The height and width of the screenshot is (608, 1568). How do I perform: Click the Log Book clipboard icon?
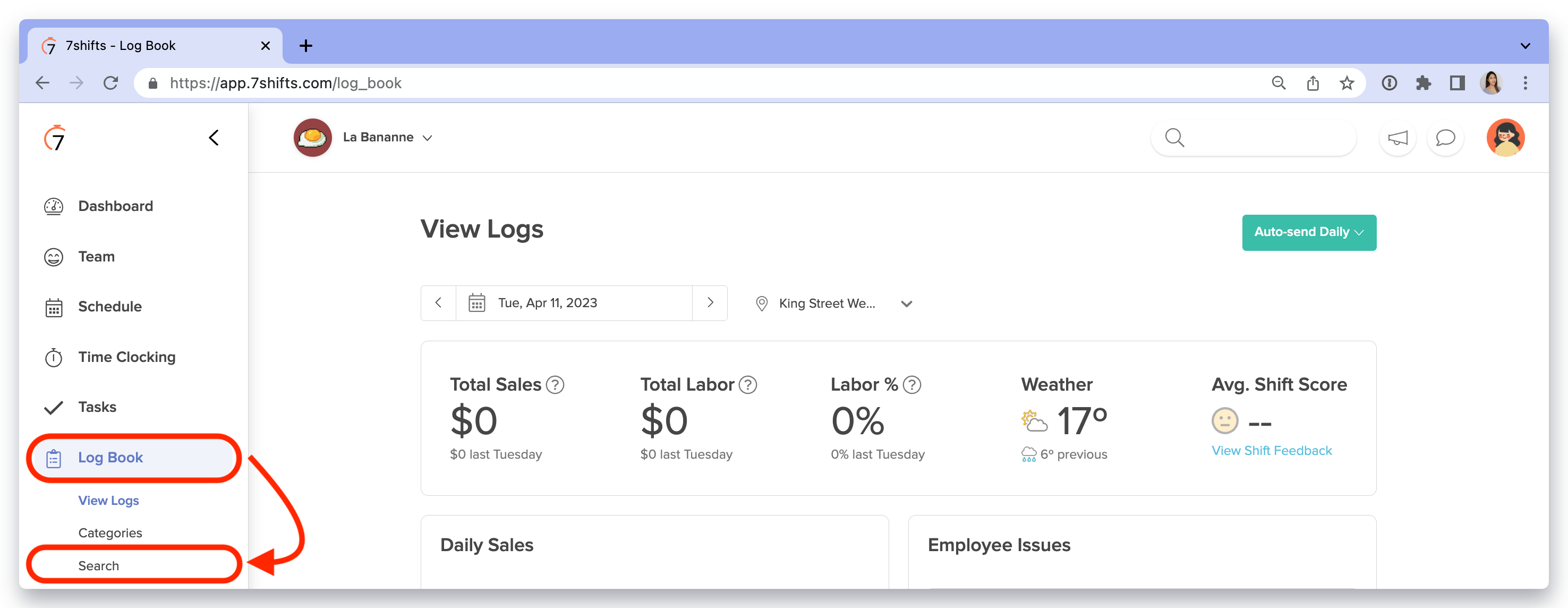(x=54, y=458)
